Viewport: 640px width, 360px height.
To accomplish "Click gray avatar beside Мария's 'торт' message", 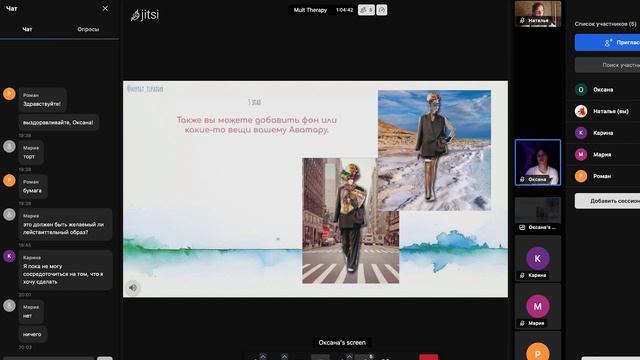I will pos(9,147).
